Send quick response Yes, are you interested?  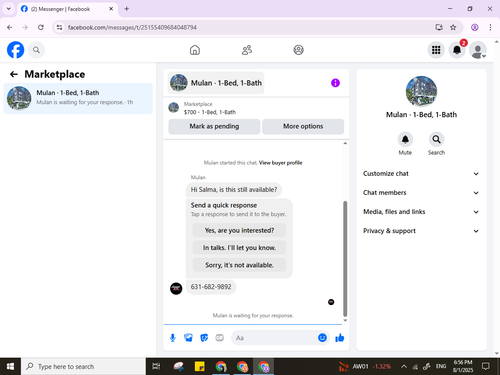click(239, 230)
